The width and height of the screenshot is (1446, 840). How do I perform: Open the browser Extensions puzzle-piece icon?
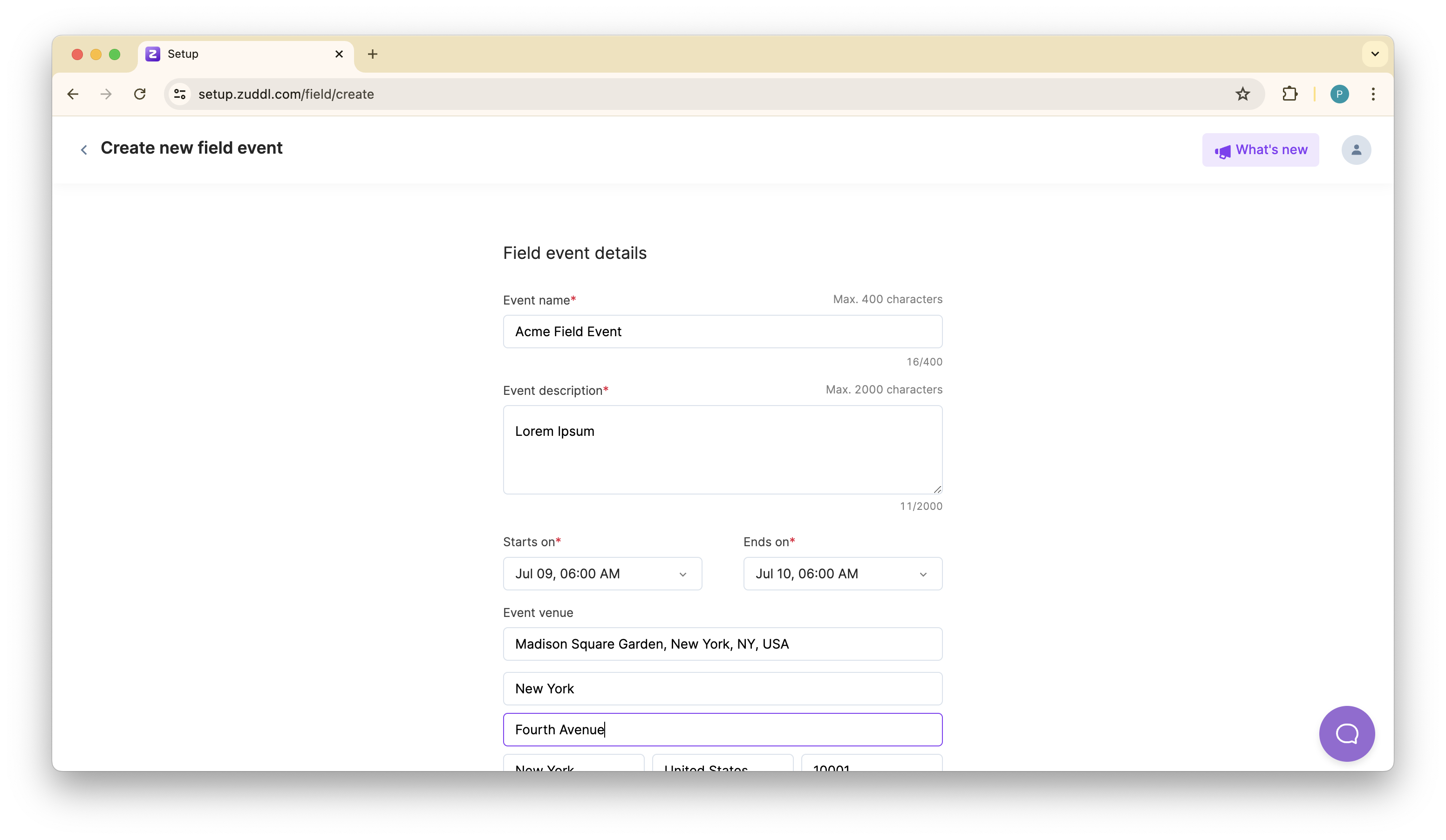point(1289,94)
